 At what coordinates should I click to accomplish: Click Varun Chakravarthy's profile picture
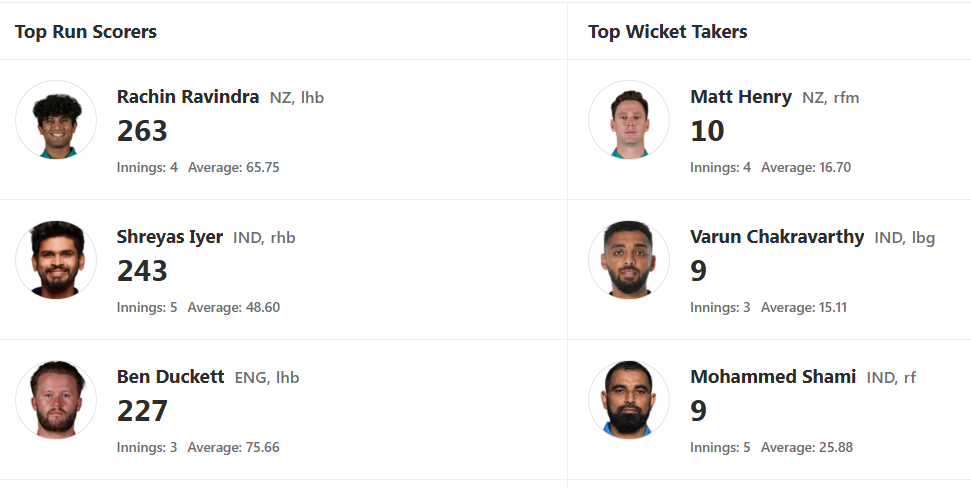[x=629, y=260]
